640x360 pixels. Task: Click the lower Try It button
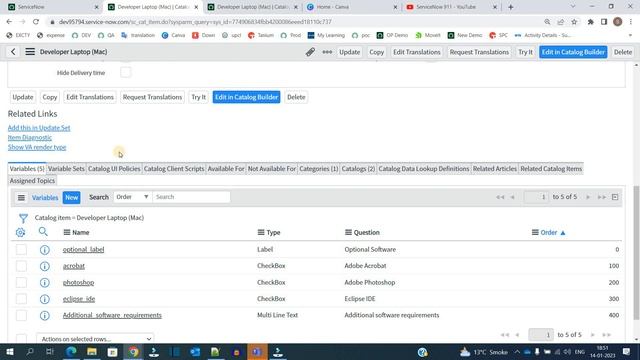[x=199, y=97]
